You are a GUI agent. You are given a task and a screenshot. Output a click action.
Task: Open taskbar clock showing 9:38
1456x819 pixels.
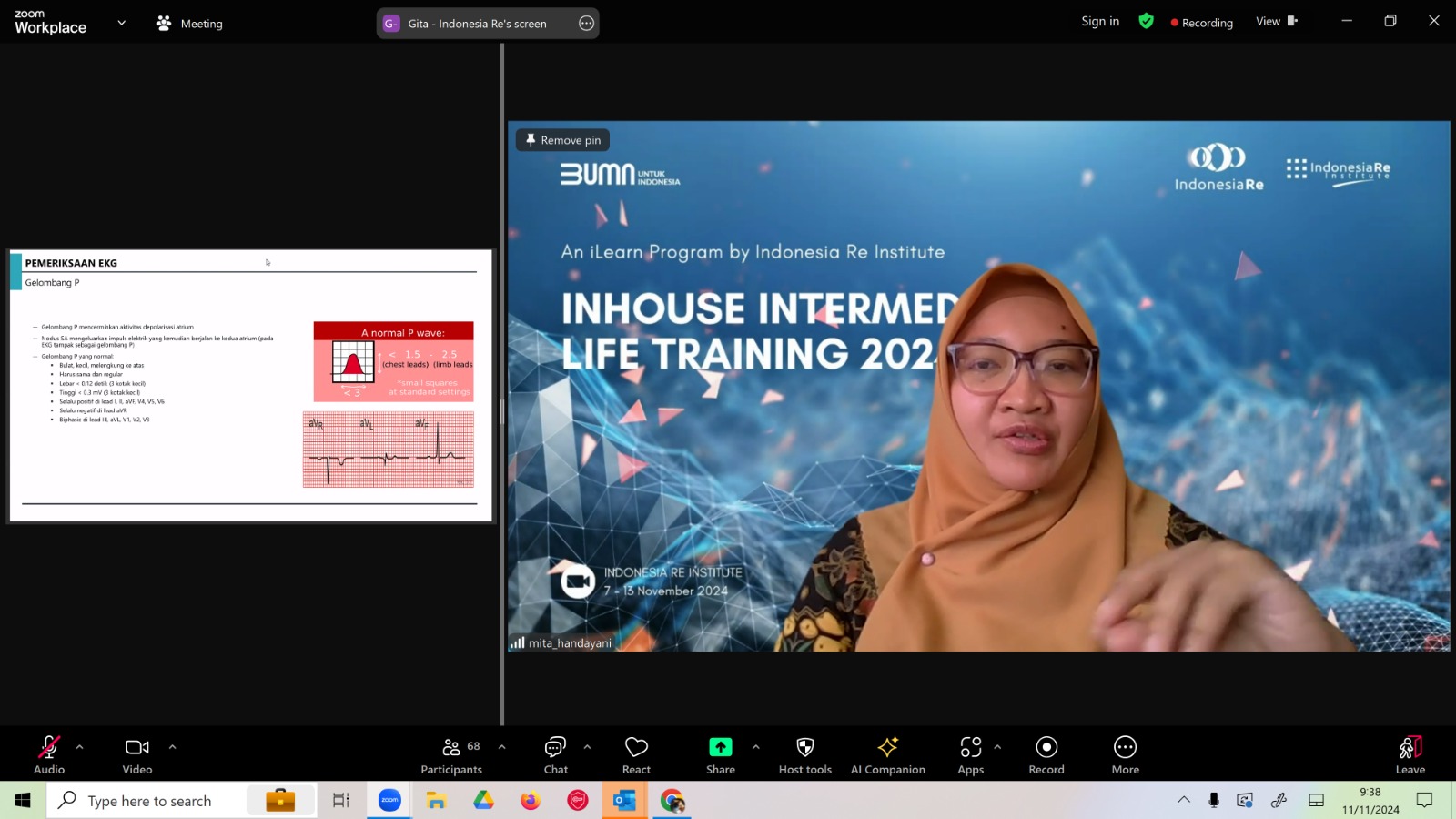[1370, 801]
